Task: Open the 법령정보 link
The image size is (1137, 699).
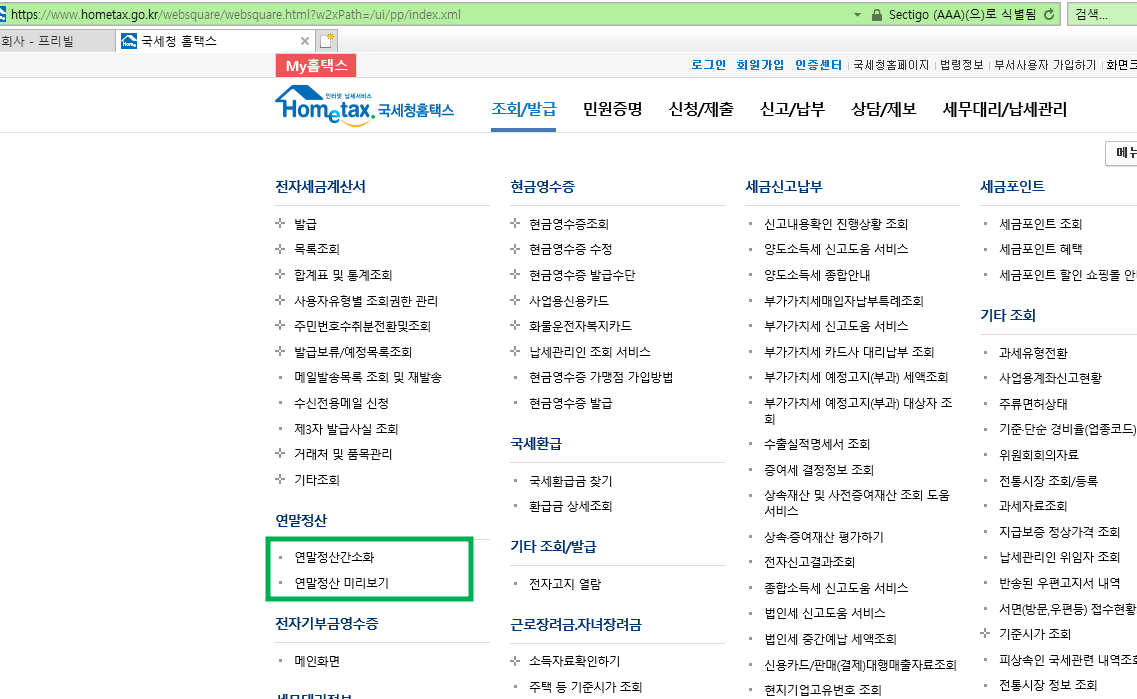Action: pos(962,65)
